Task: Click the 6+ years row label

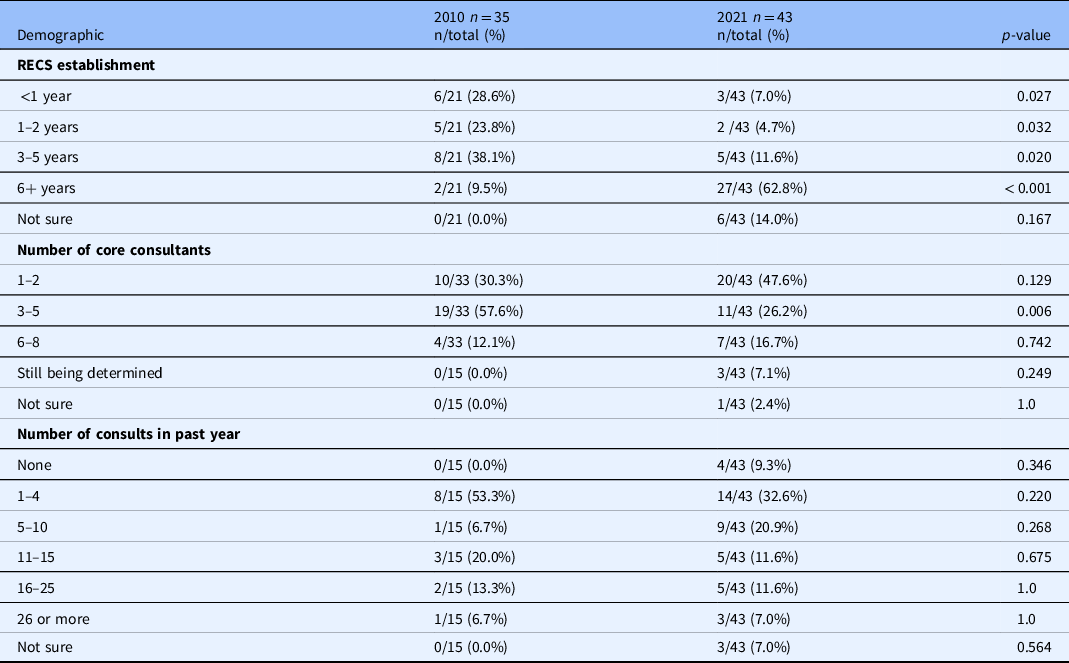Action: pyautogui.click(x=46, y=188)
